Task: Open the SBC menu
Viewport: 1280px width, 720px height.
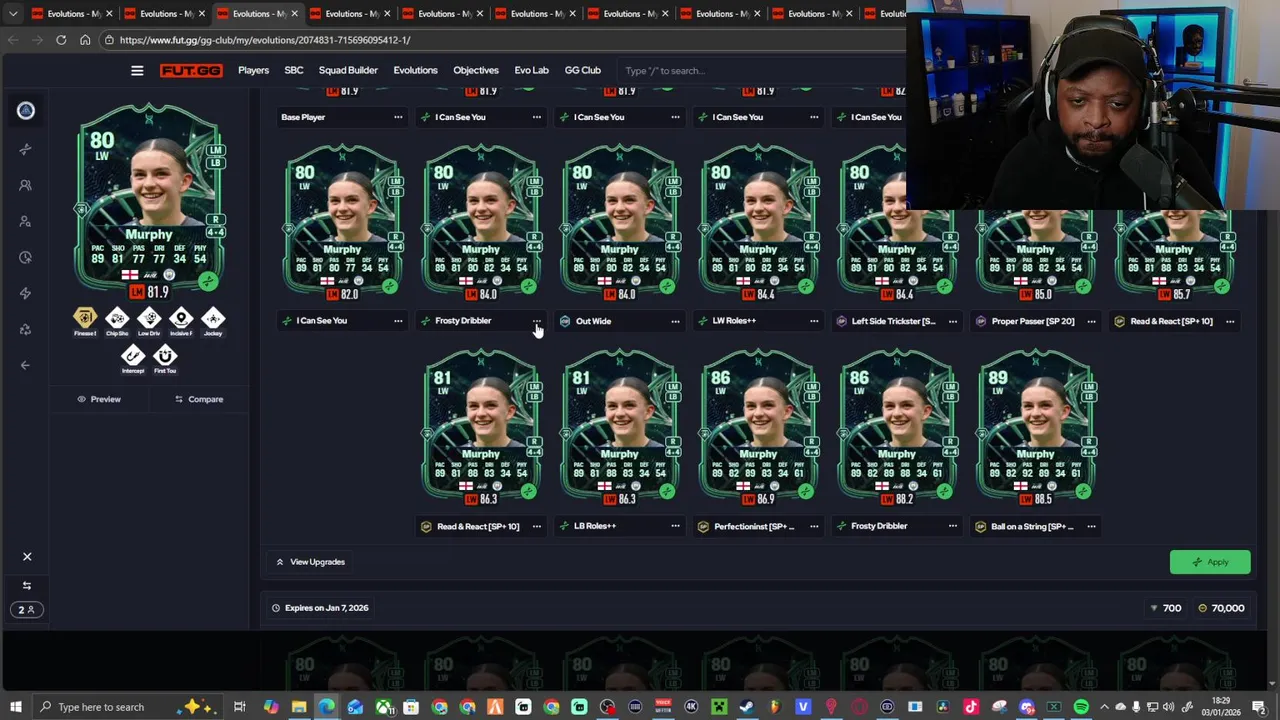Action: (x=294, y=70)
